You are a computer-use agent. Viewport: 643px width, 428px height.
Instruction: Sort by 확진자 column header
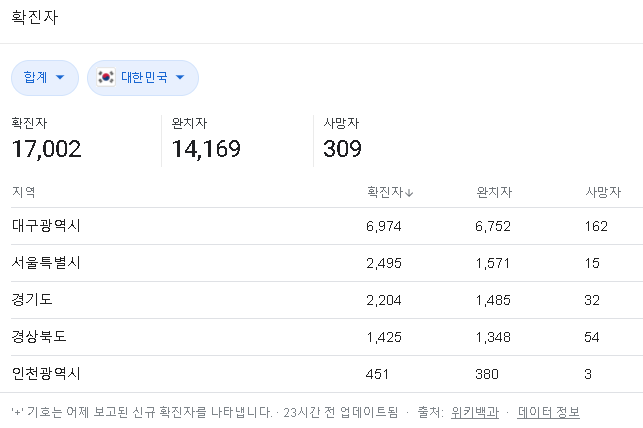[x=385, y=192]
